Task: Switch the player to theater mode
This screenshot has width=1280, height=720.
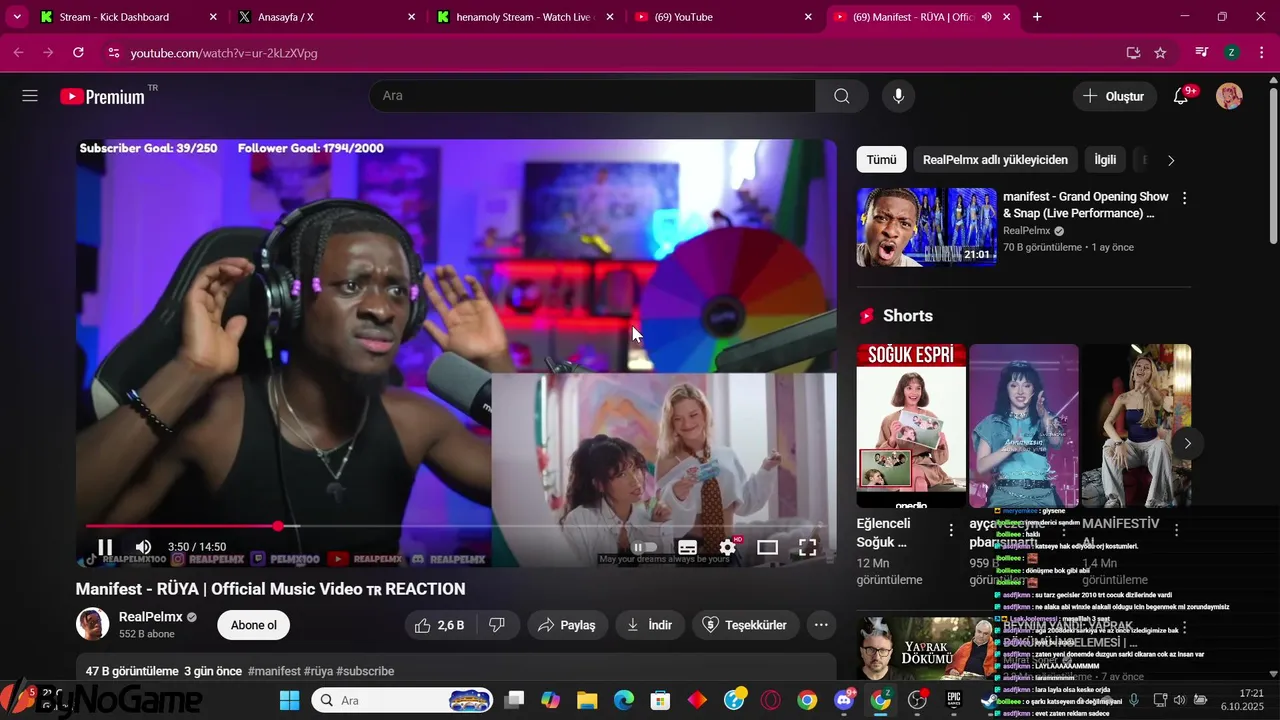Action: pos(767,547)
